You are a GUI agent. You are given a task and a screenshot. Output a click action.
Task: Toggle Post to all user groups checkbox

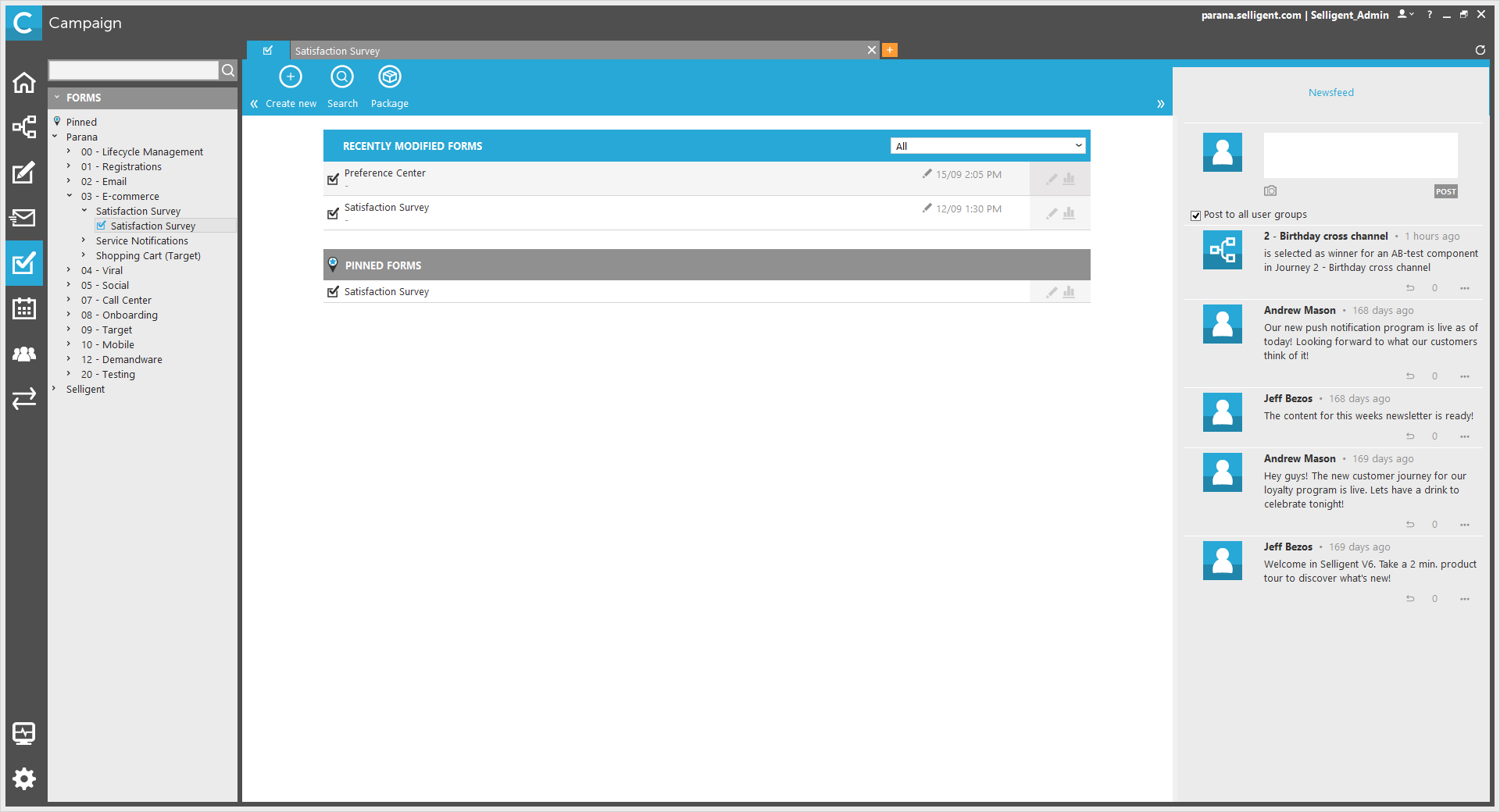pos(1195,215)
